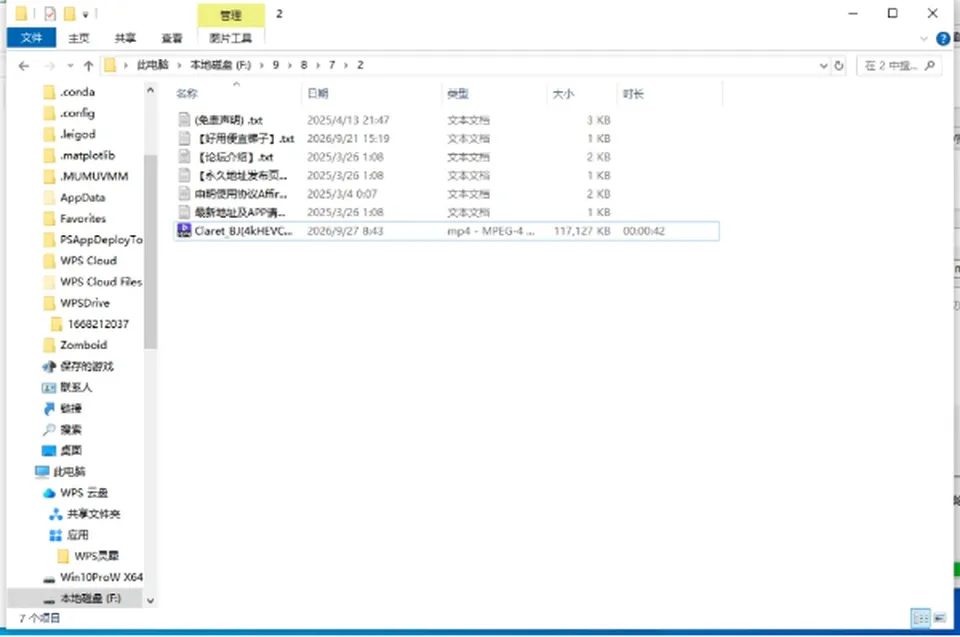
Task: Go up one folder level
Action: coord(88,66)
